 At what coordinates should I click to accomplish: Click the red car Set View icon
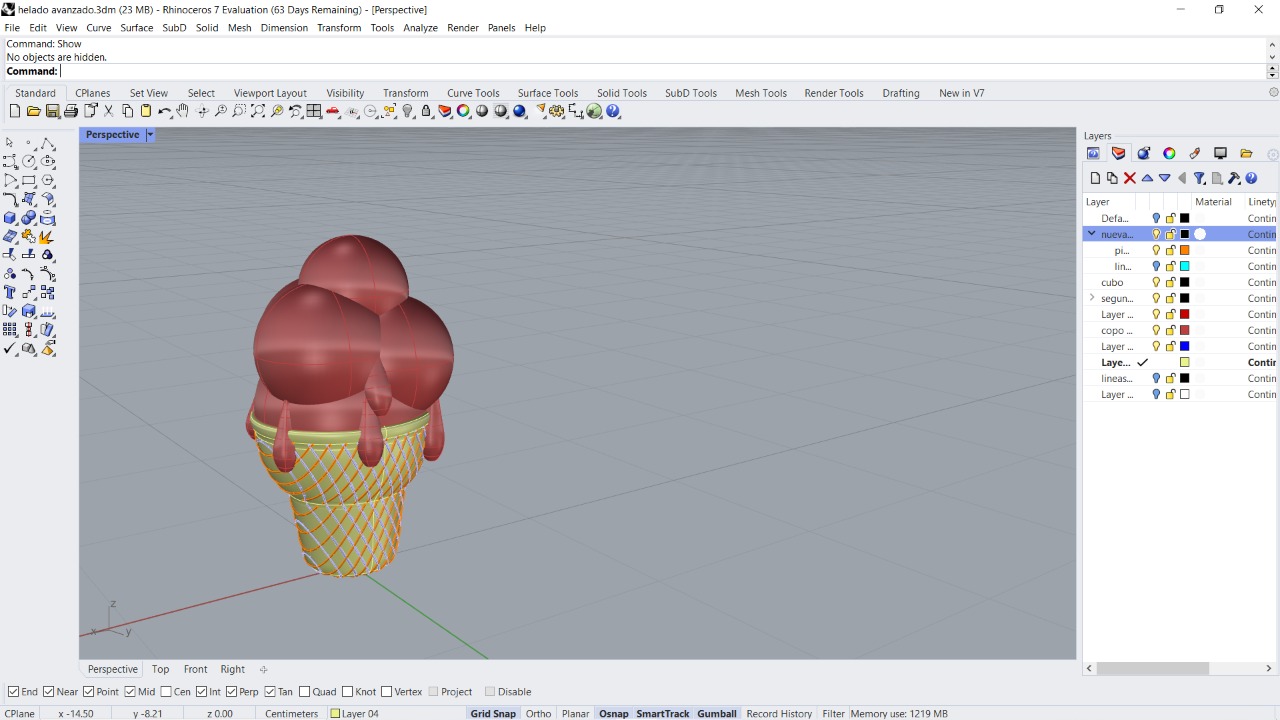(x=332, y=111)
